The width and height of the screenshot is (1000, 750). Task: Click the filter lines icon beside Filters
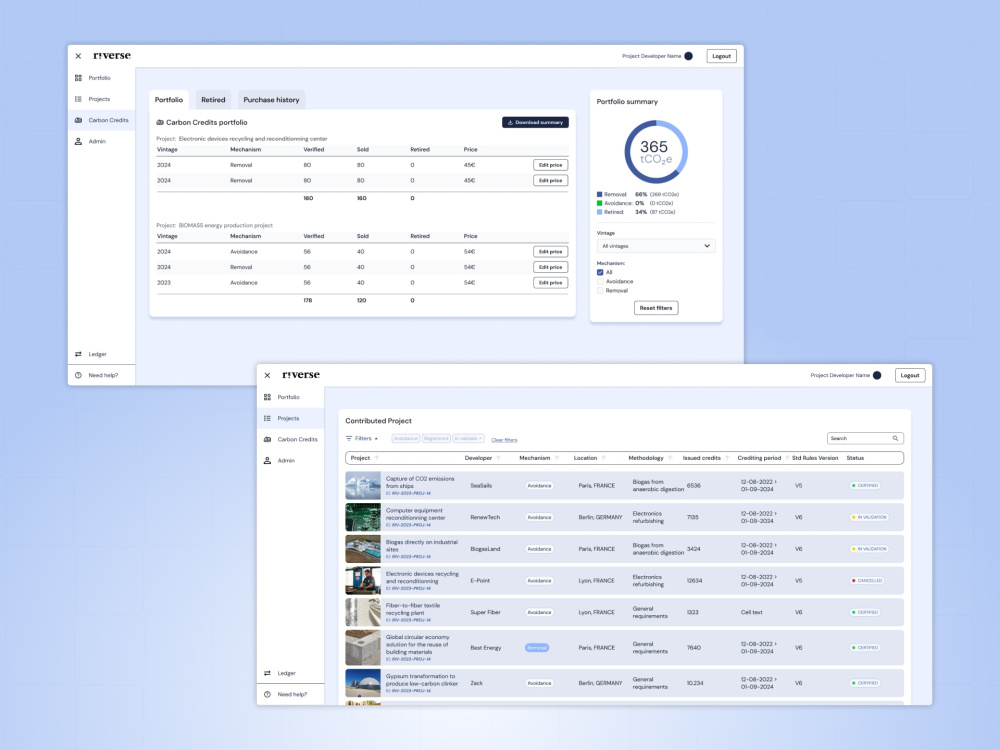pos(349,438)
